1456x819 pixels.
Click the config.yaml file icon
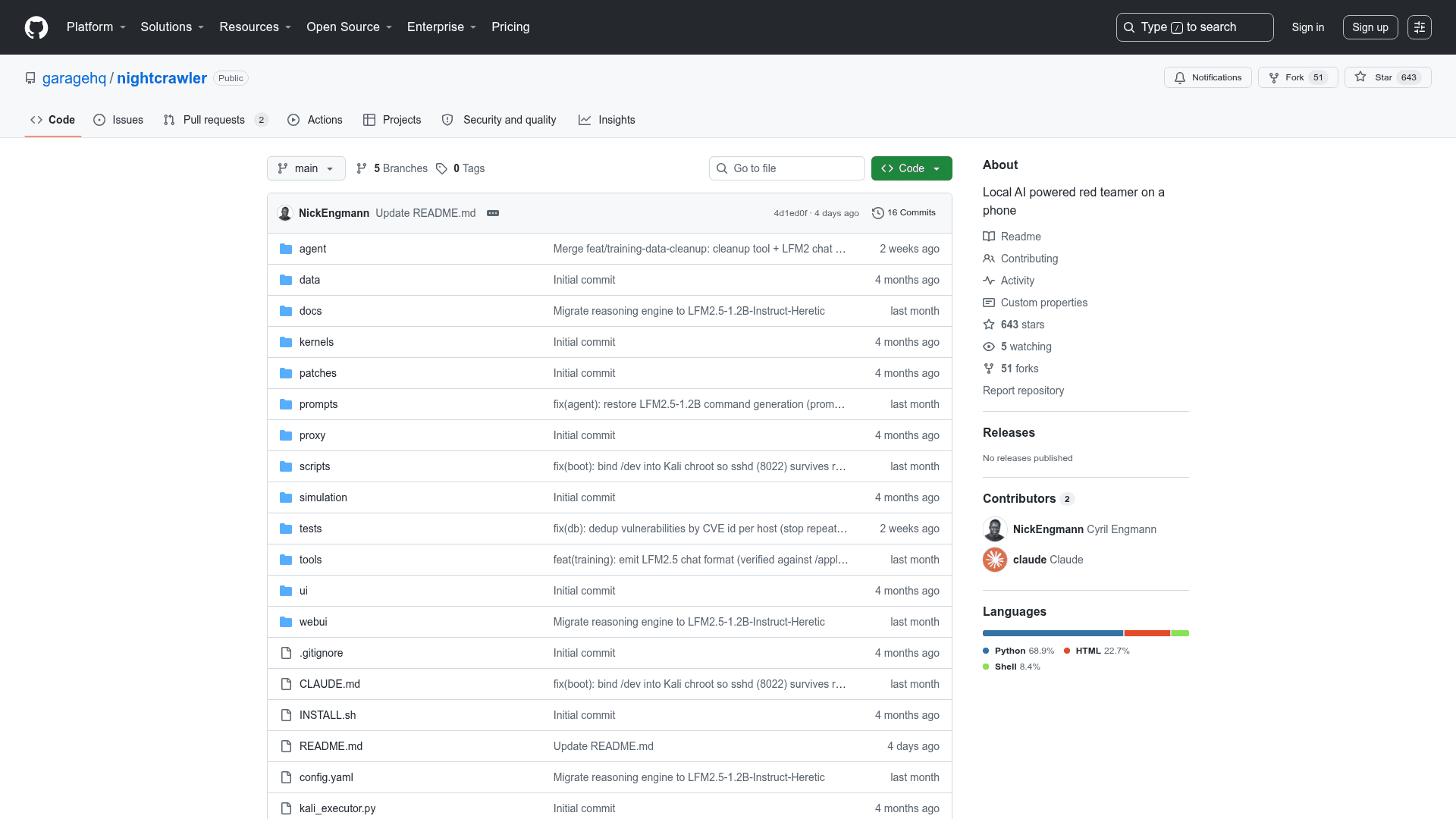(x=286, y=777)
